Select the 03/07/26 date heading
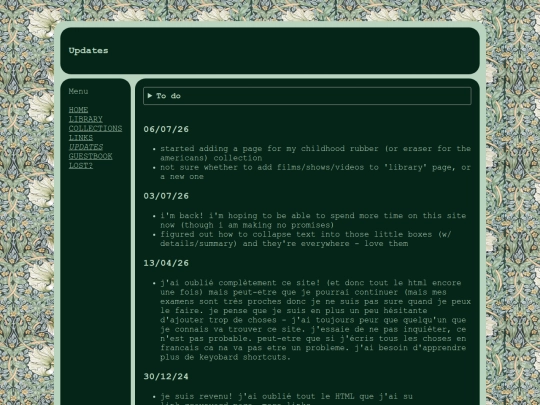Viewport: 540px width, 405px height. click(166, 196)
